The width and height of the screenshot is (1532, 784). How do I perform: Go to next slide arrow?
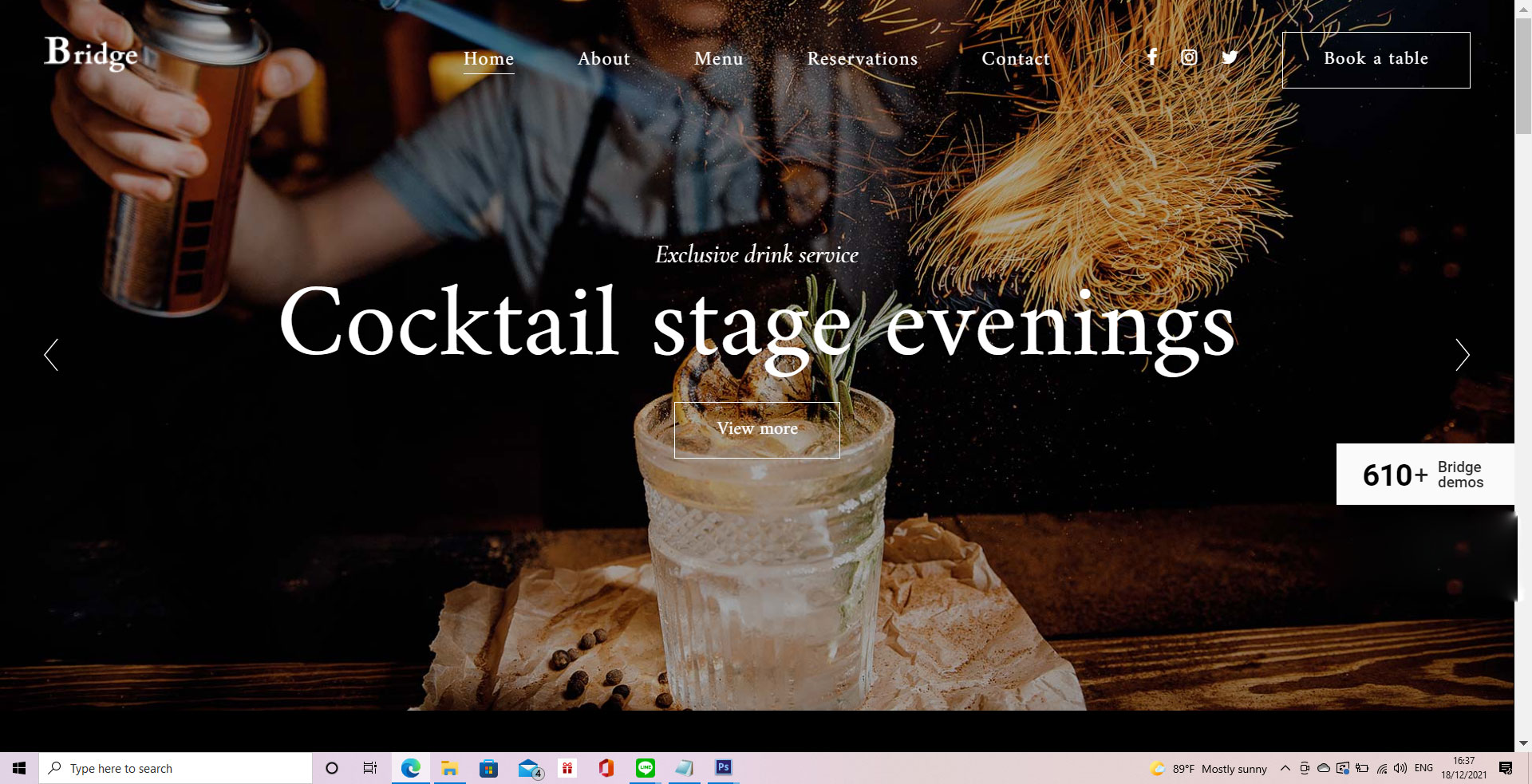1462,355
